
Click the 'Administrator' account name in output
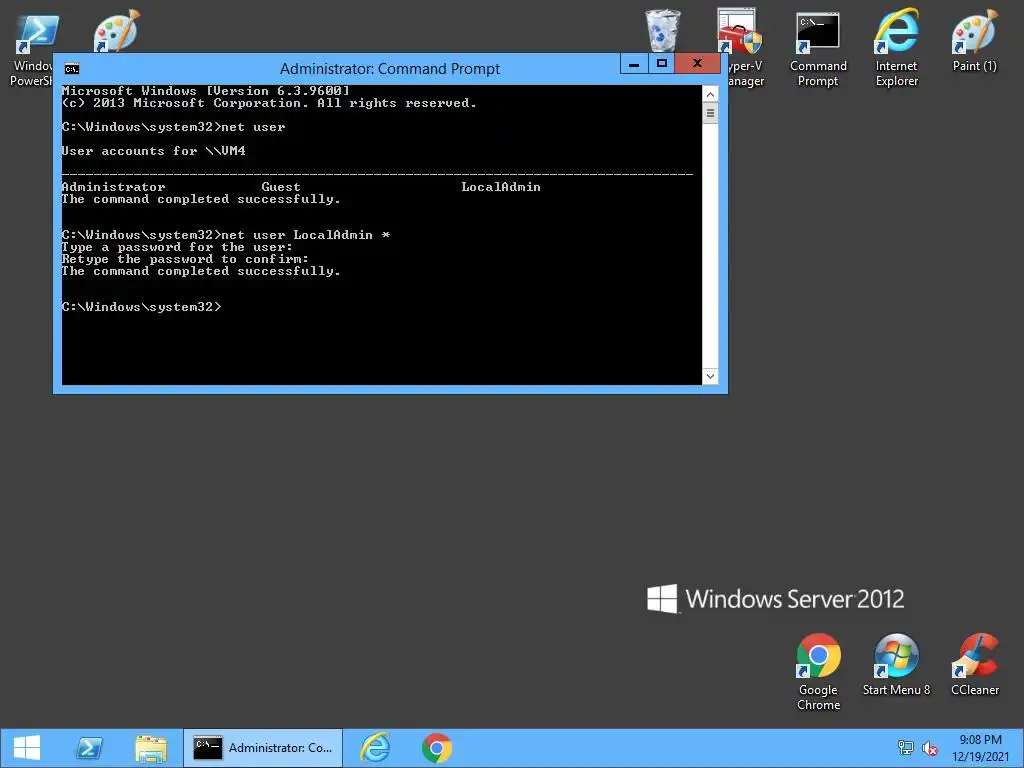[x=114, y=187]
